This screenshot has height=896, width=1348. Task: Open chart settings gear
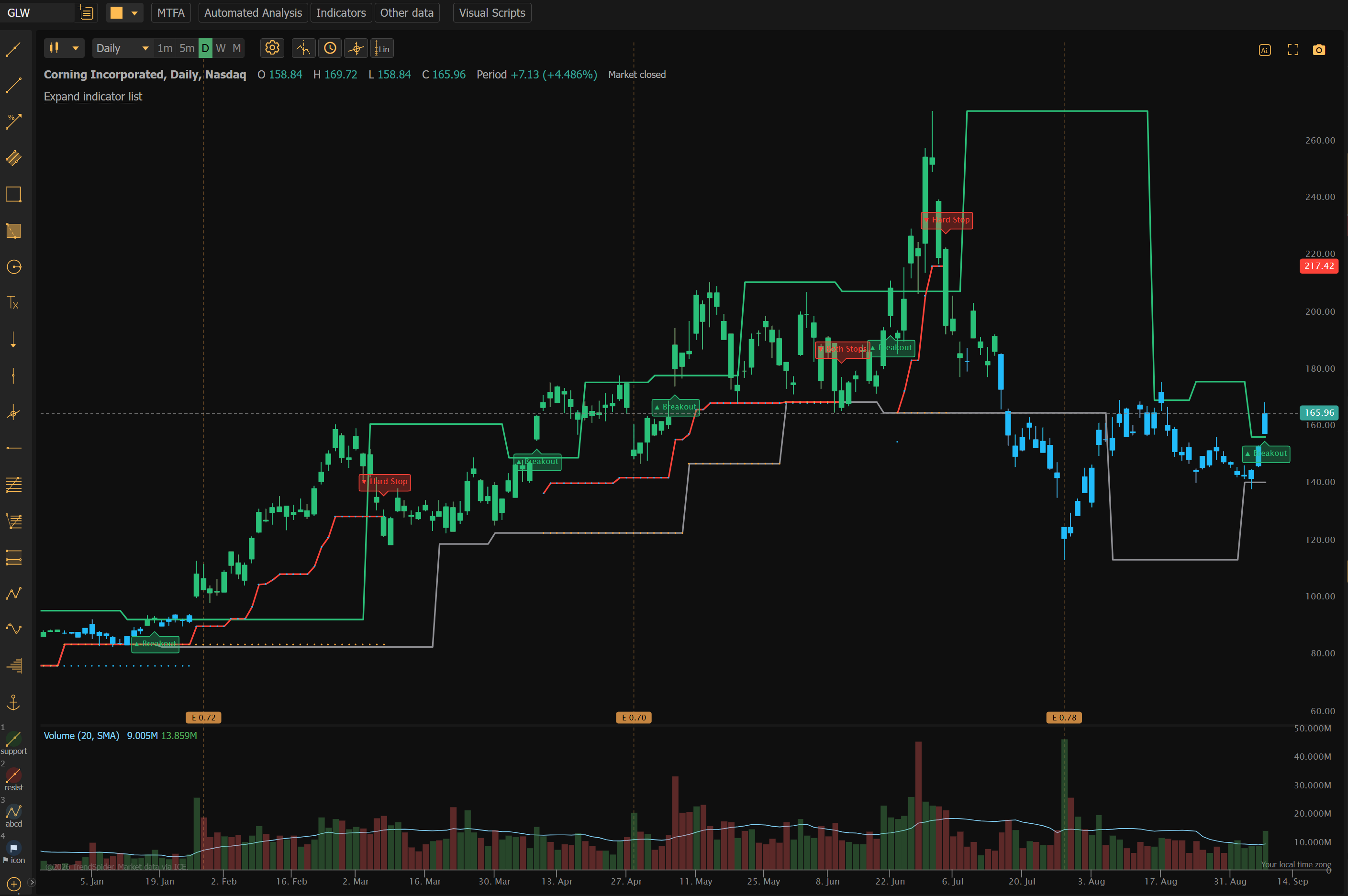(272, 48)
